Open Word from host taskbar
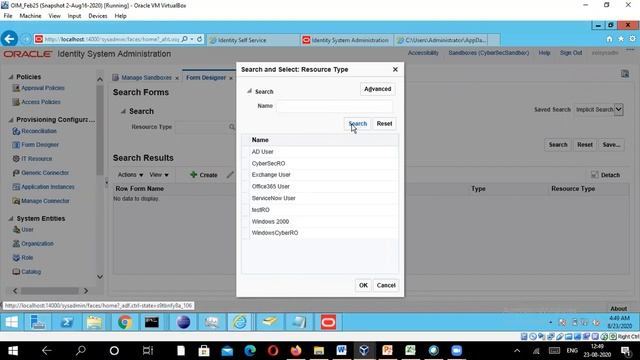Image resolution: width=640 pixels, height=360 pixels. pyautogui.click(x=342, y=350)
